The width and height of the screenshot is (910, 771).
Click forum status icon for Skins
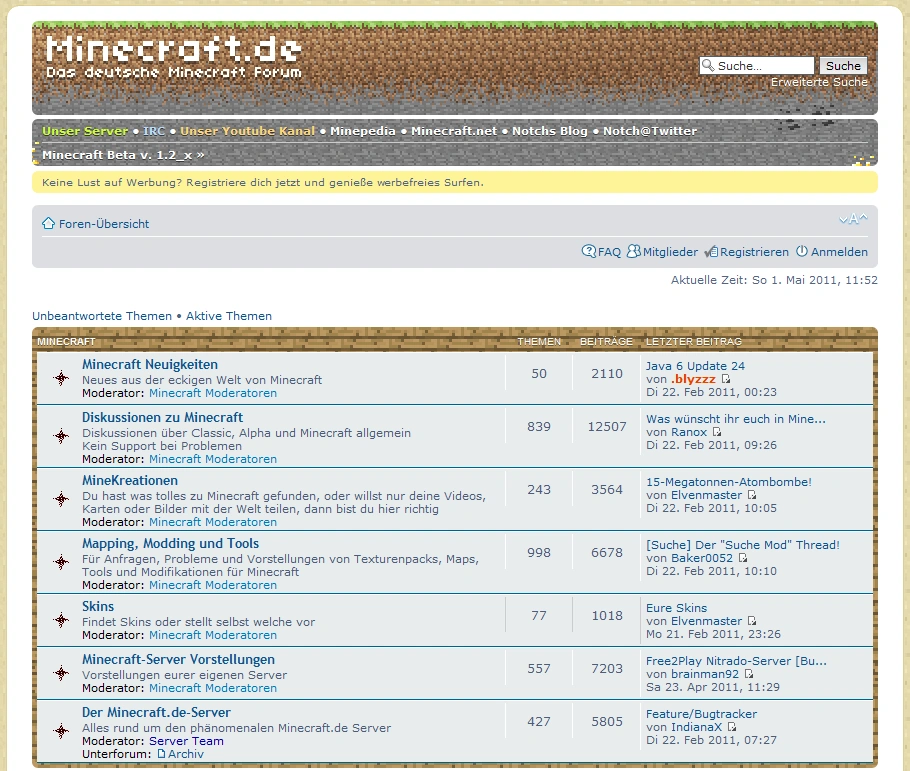[61, 620]
